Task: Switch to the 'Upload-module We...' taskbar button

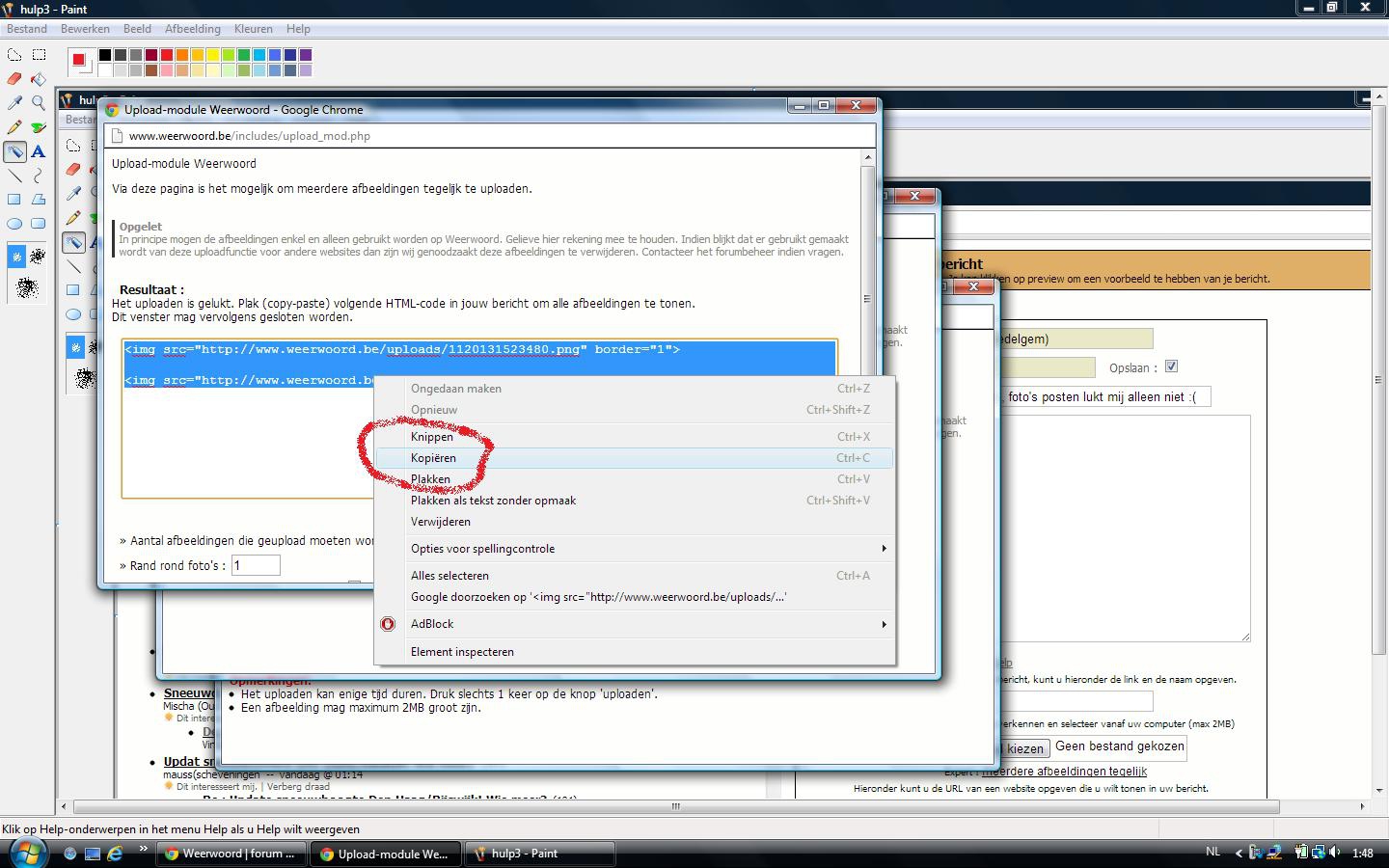Action: tap(385, 854)
